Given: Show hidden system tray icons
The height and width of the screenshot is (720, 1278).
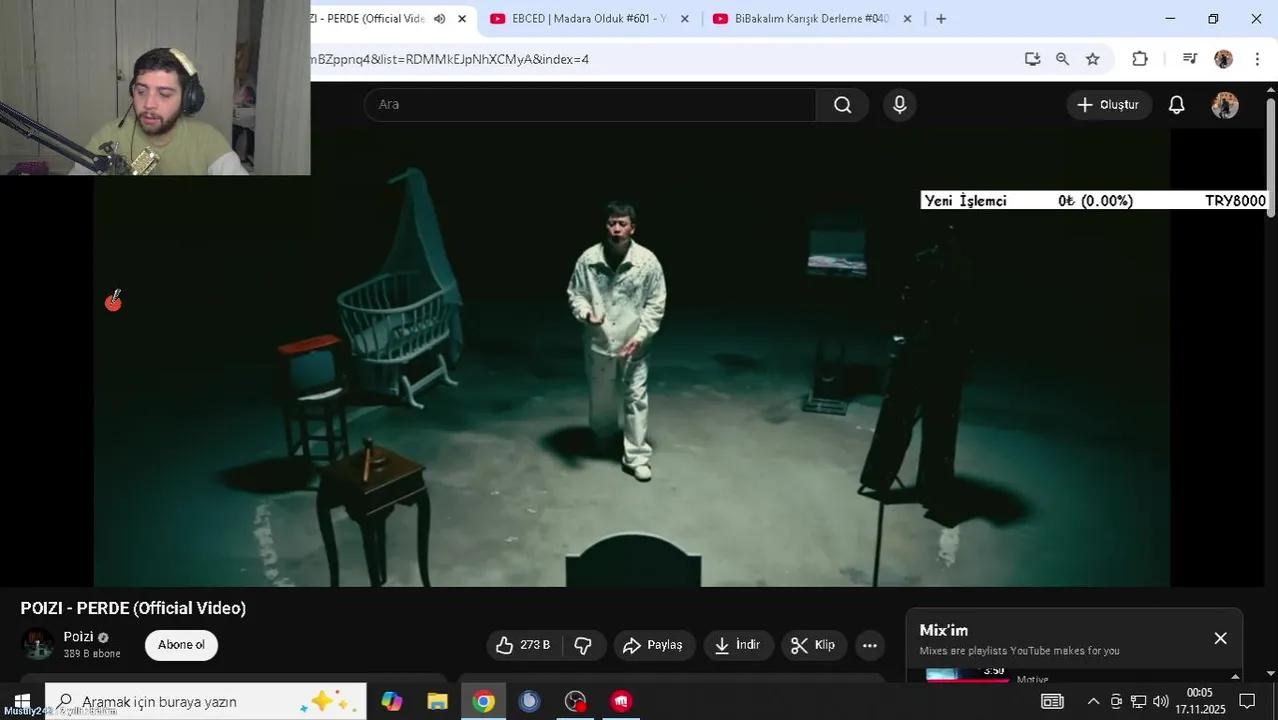Looking at the screenshot, I should [1093, 701].
